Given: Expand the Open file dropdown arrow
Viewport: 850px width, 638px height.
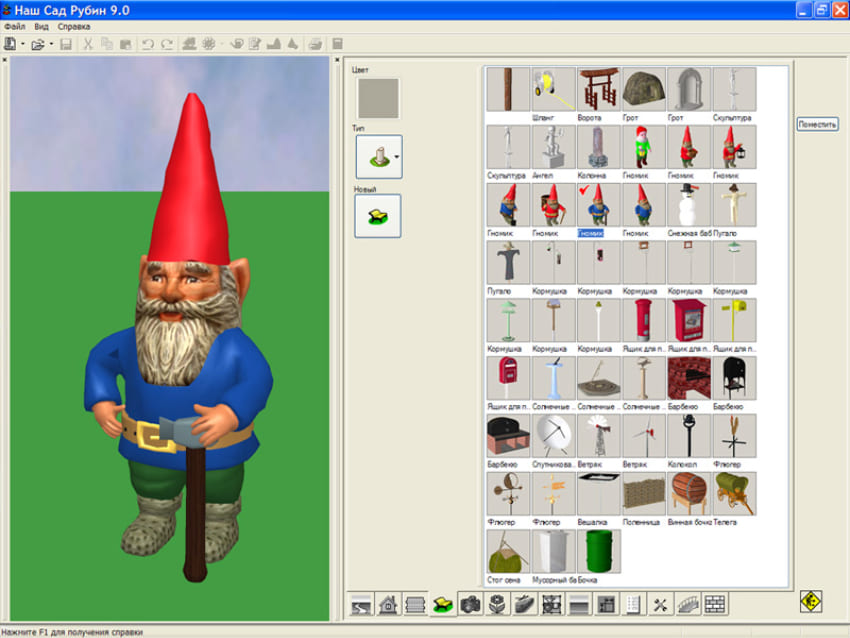Looking at the screenshot, I should tap(51, 44).
